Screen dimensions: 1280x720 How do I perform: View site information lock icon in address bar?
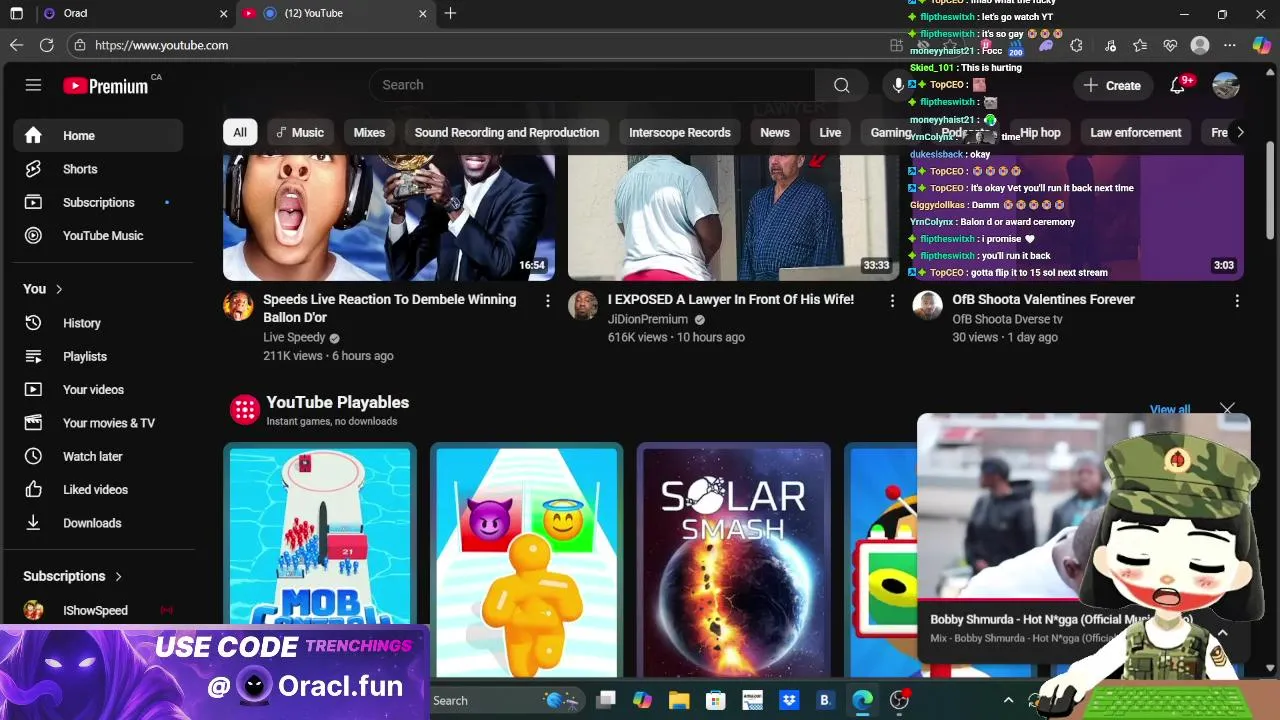[79, 45]
